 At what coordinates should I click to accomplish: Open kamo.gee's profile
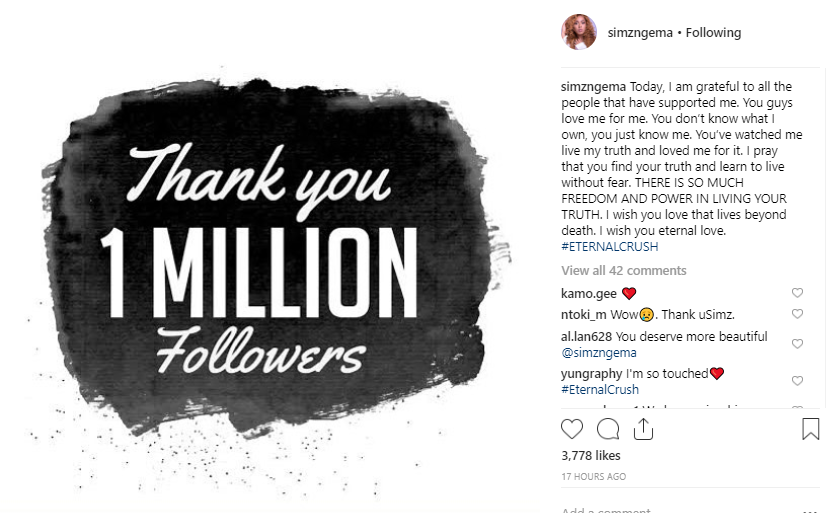(589, 293)
